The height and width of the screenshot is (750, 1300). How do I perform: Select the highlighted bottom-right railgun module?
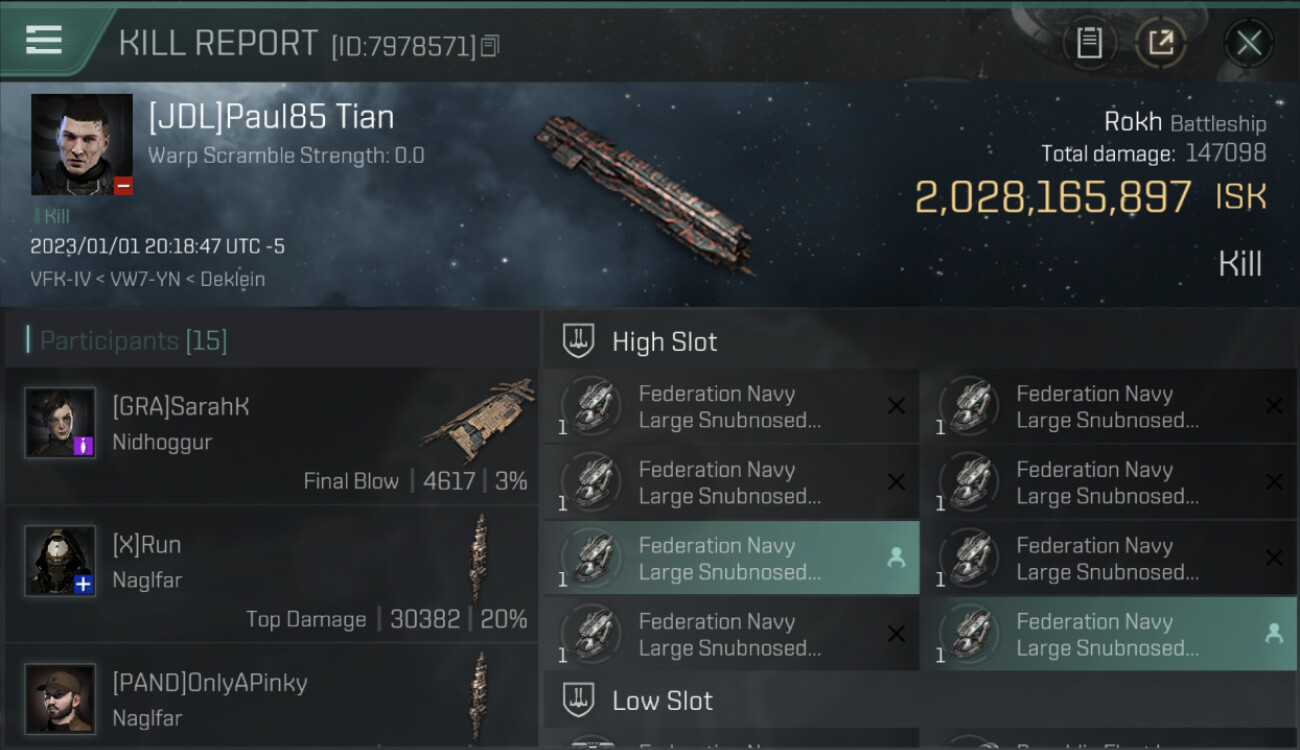click(1108, 635)
